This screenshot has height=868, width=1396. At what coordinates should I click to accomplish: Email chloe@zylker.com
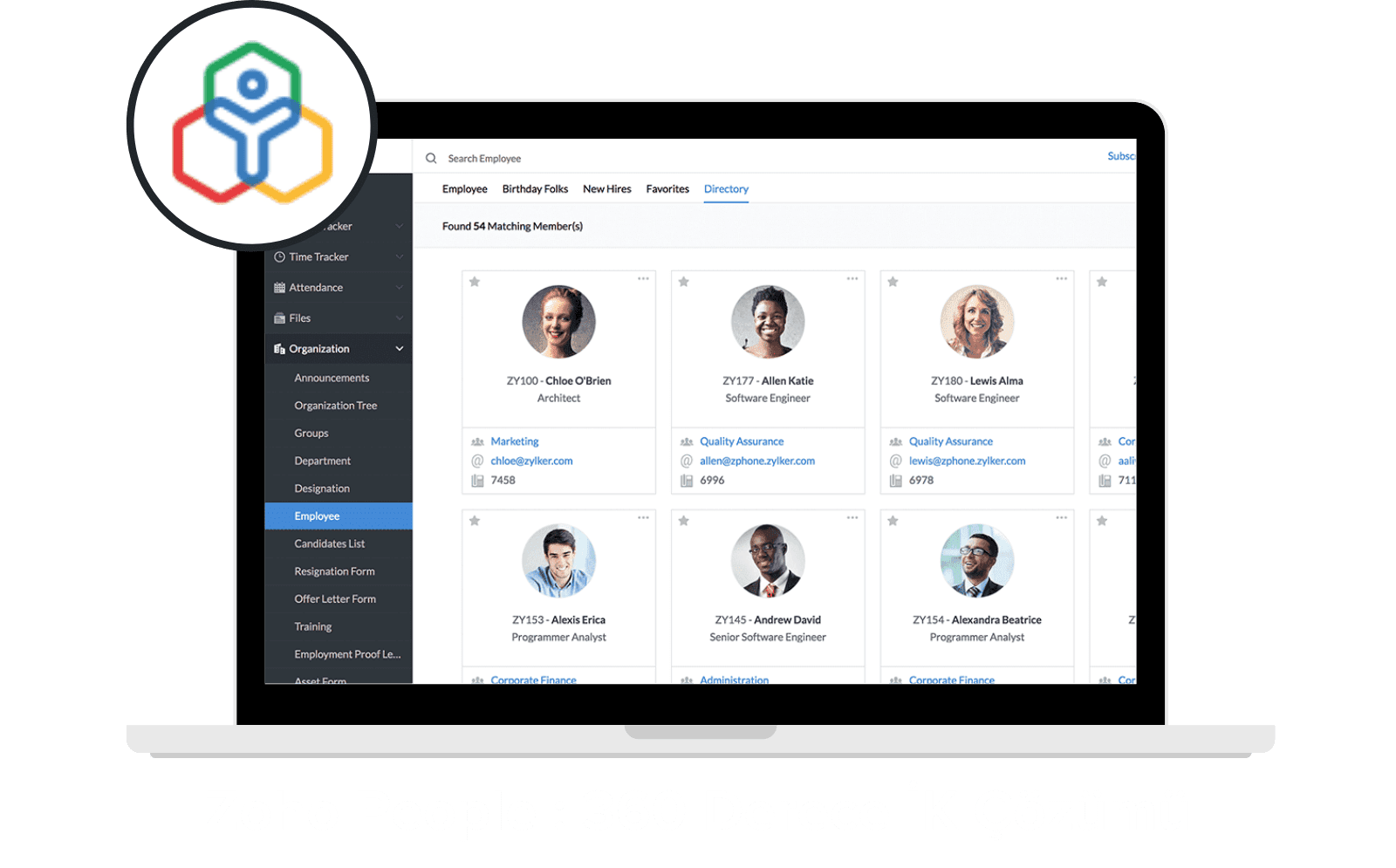pos(531,461)
